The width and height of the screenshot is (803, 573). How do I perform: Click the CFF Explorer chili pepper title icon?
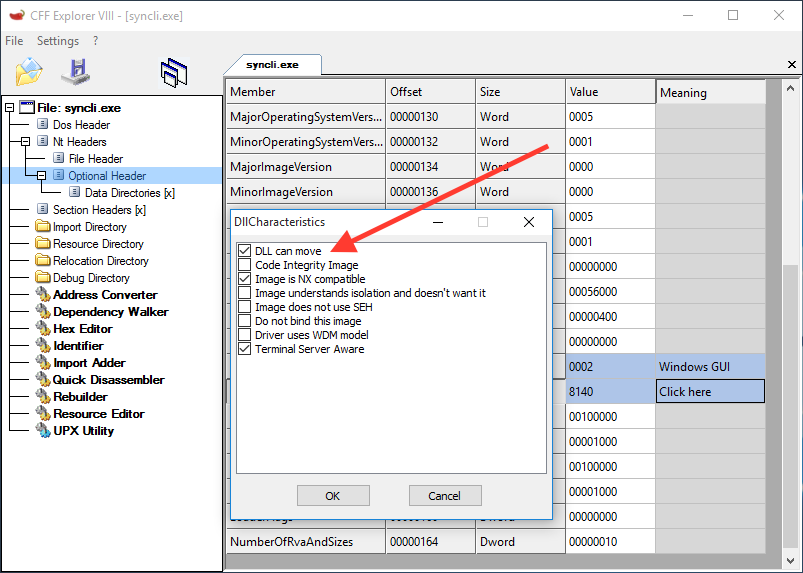pyautogui.click(x=16, y=15)
